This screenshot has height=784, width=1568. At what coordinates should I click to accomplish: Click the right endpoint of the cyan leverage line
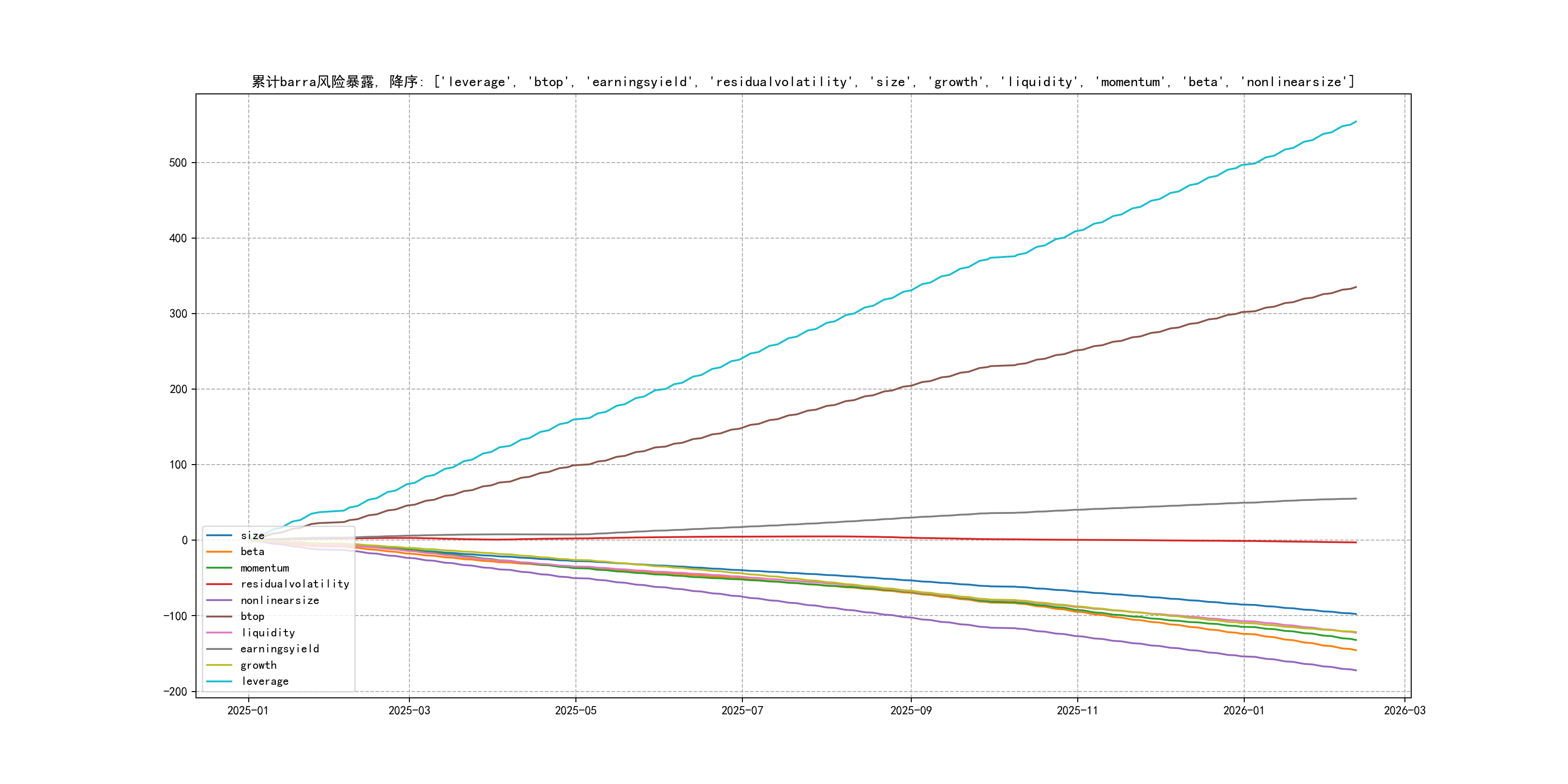coord(1356,121)
